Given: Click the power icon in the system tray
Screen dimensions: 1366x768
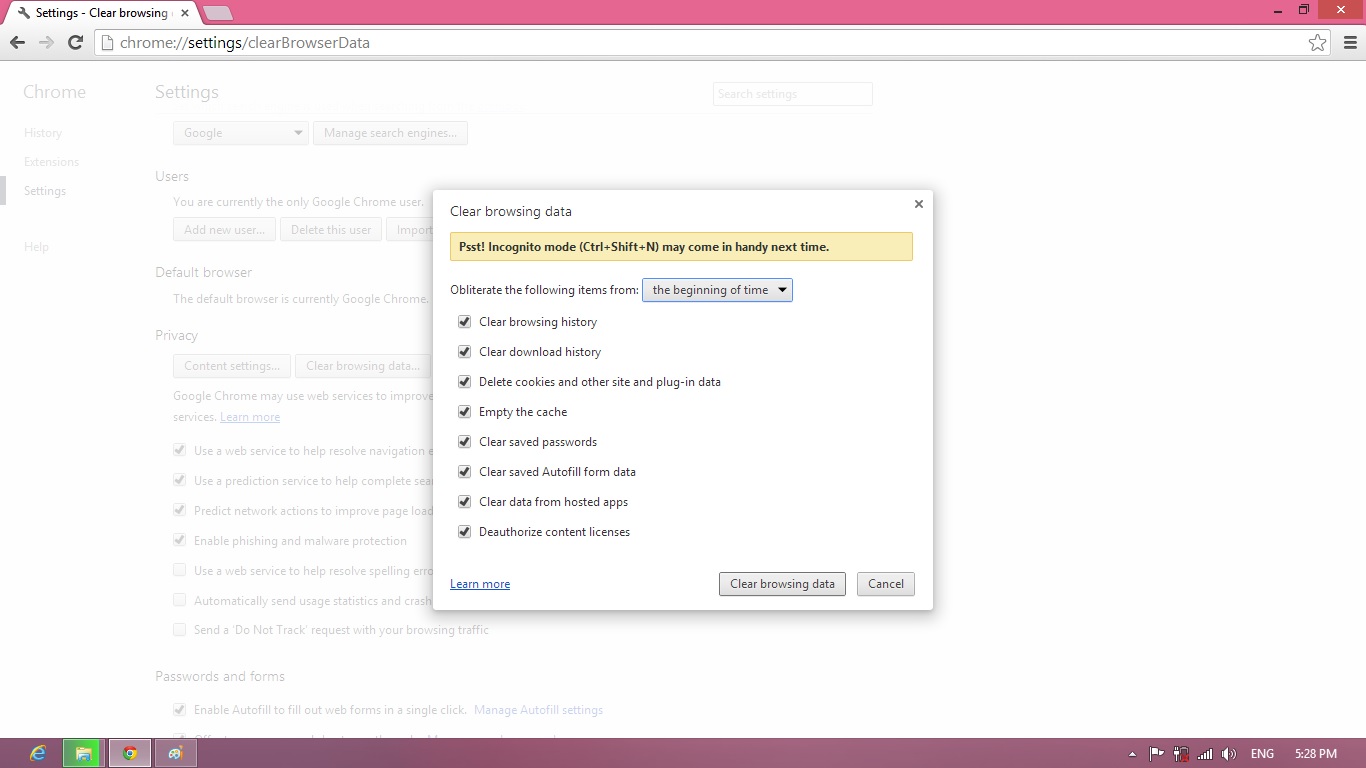Looking at the screenshot, I should 1181,754.
